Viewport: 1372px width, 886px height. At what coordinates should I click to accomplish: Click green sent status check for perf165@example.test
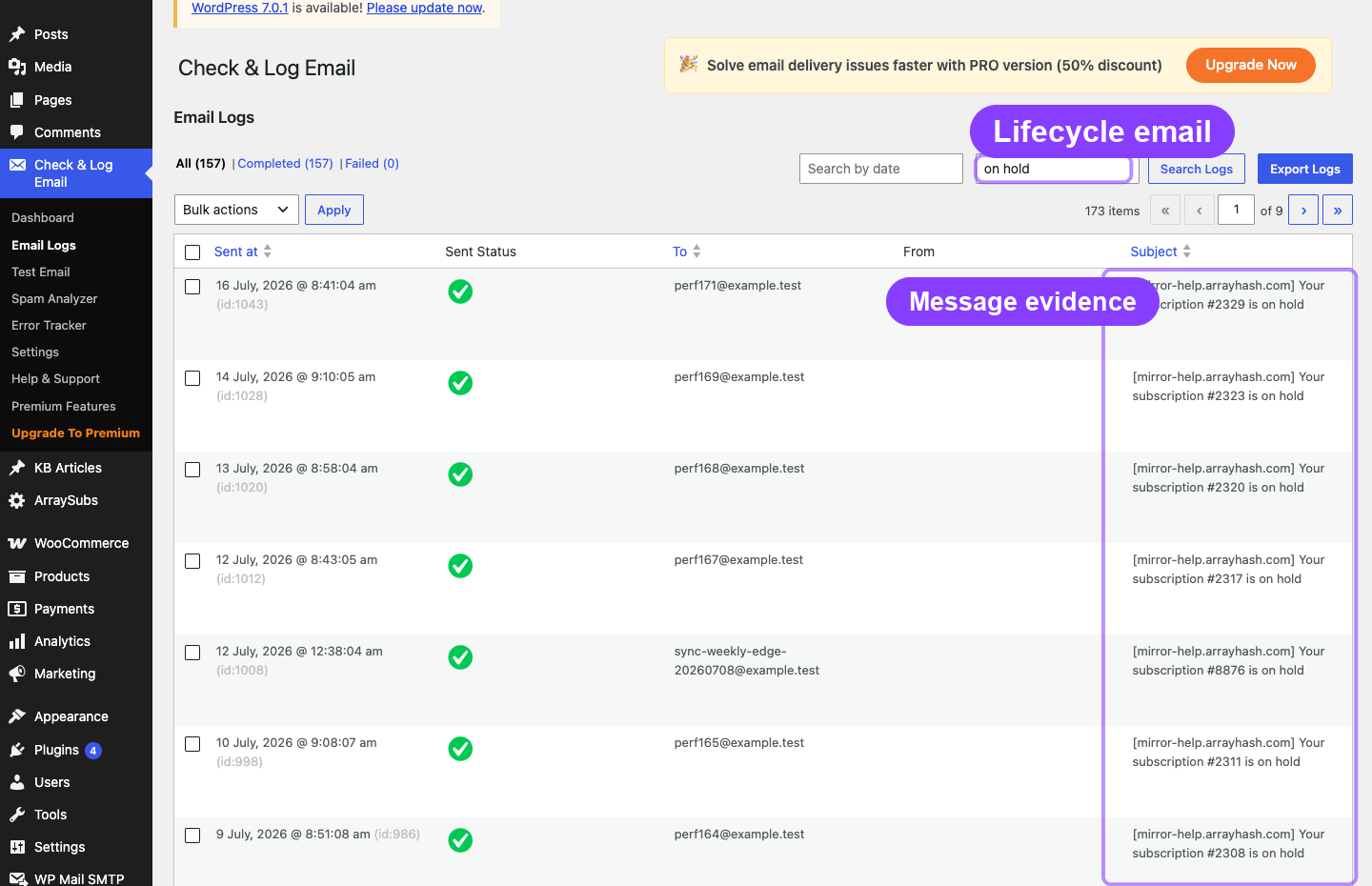tap(460, 749)
